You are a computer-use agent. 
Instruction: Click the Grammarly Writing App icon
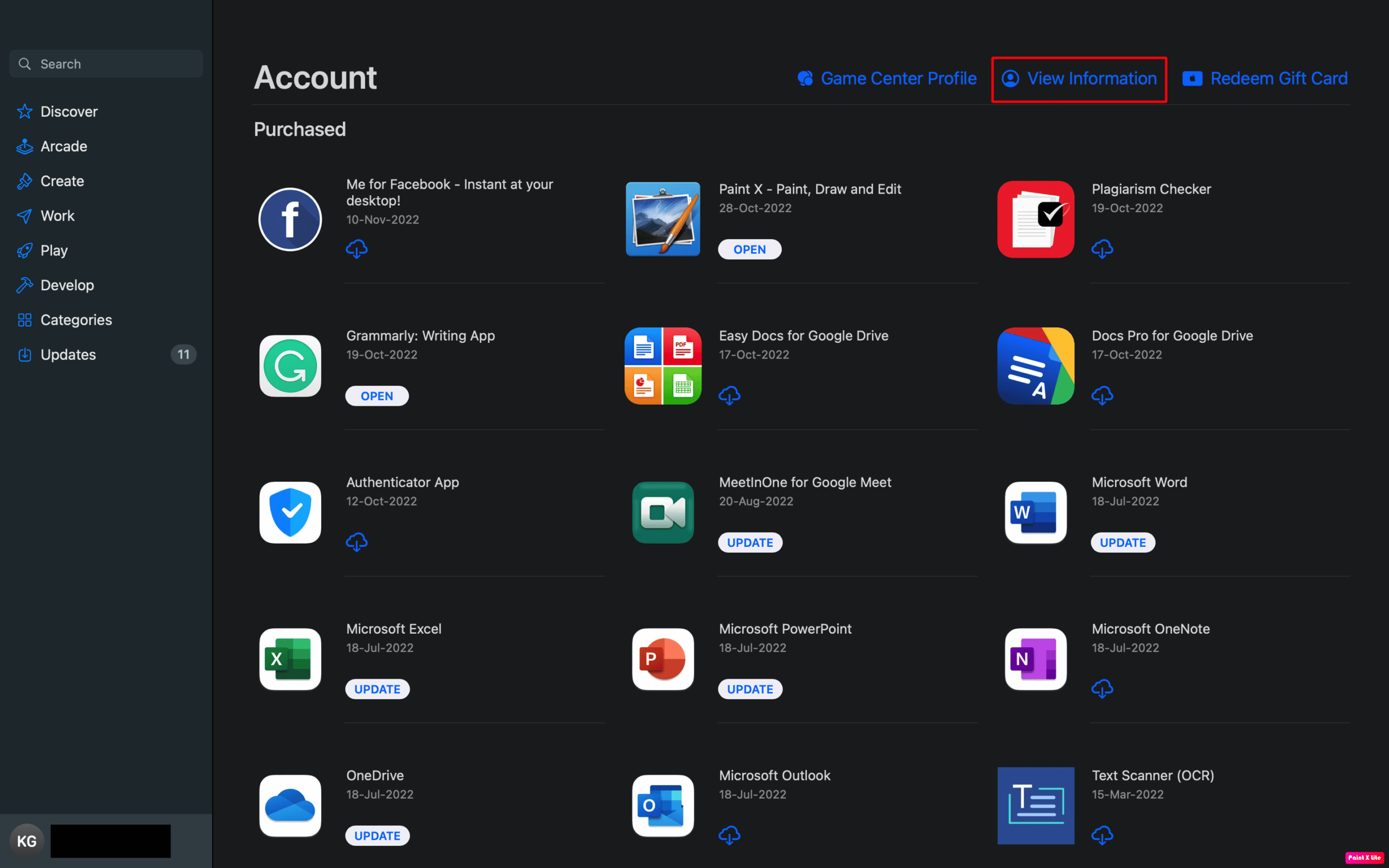290,365
